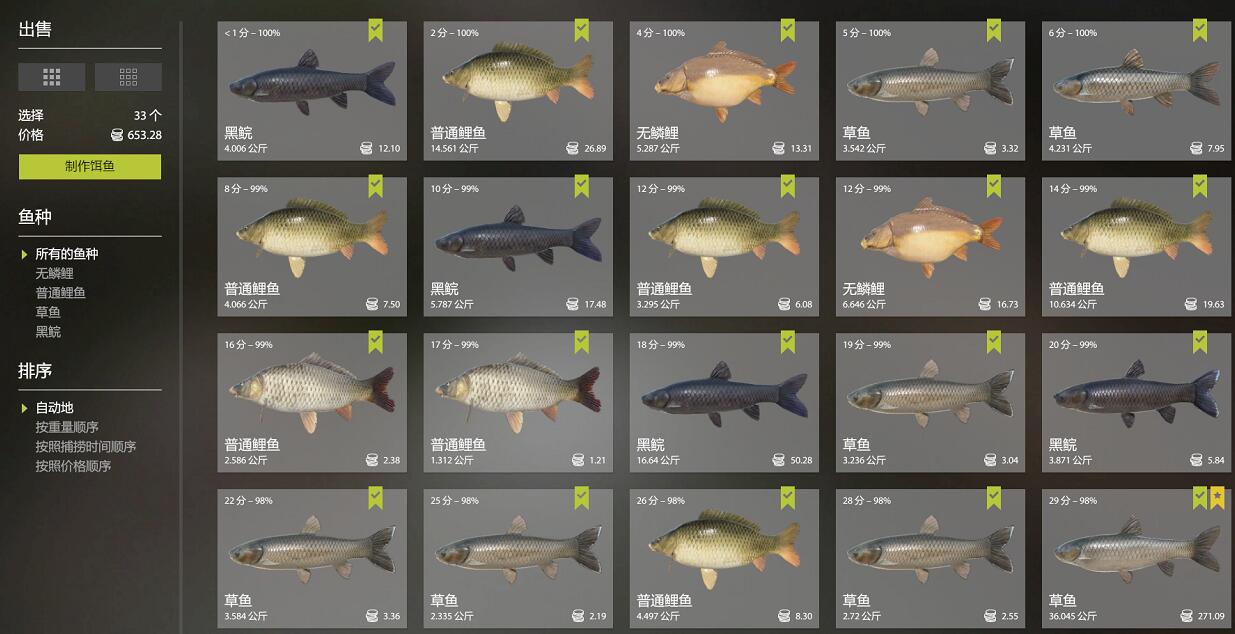Switch to large grid view icon
The image size is (1235, 634).
click(x=52, y=77)
